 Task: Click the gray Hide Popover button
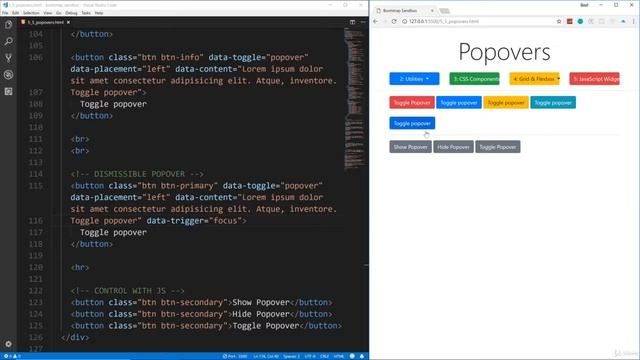[453, 147]
